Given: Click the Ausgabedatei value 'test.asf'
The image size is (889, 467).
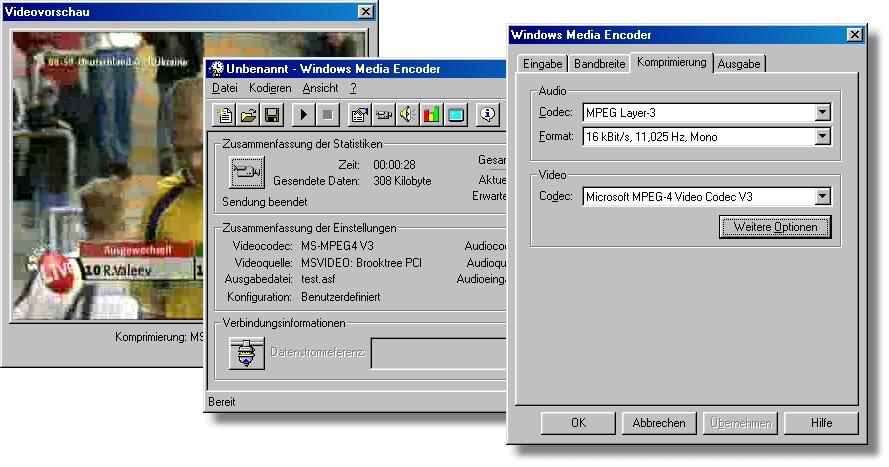Looking at the screenshot, I should 318,279.
